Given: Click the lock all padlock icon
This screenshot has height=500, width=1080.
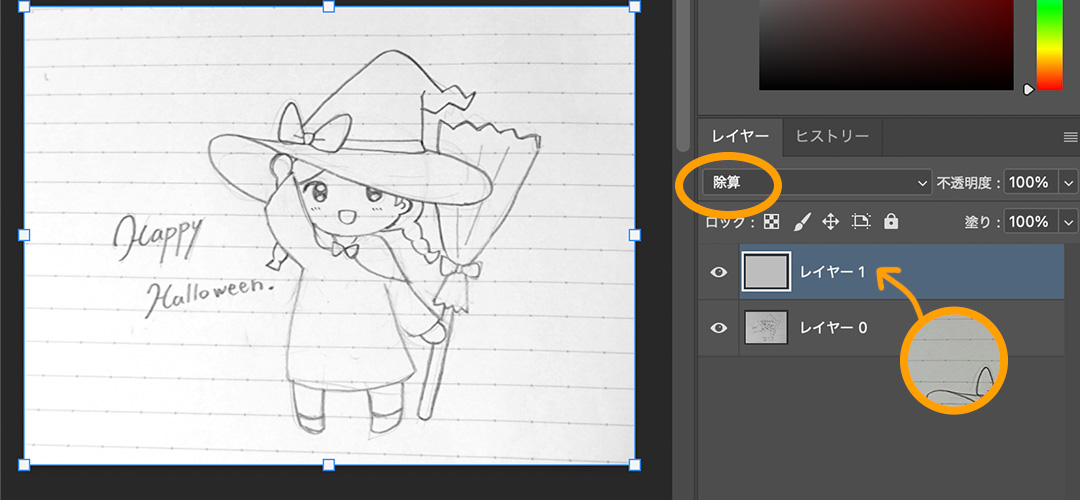Looking at the screenshot, I should pyautogui.click(x=891, y=221).
